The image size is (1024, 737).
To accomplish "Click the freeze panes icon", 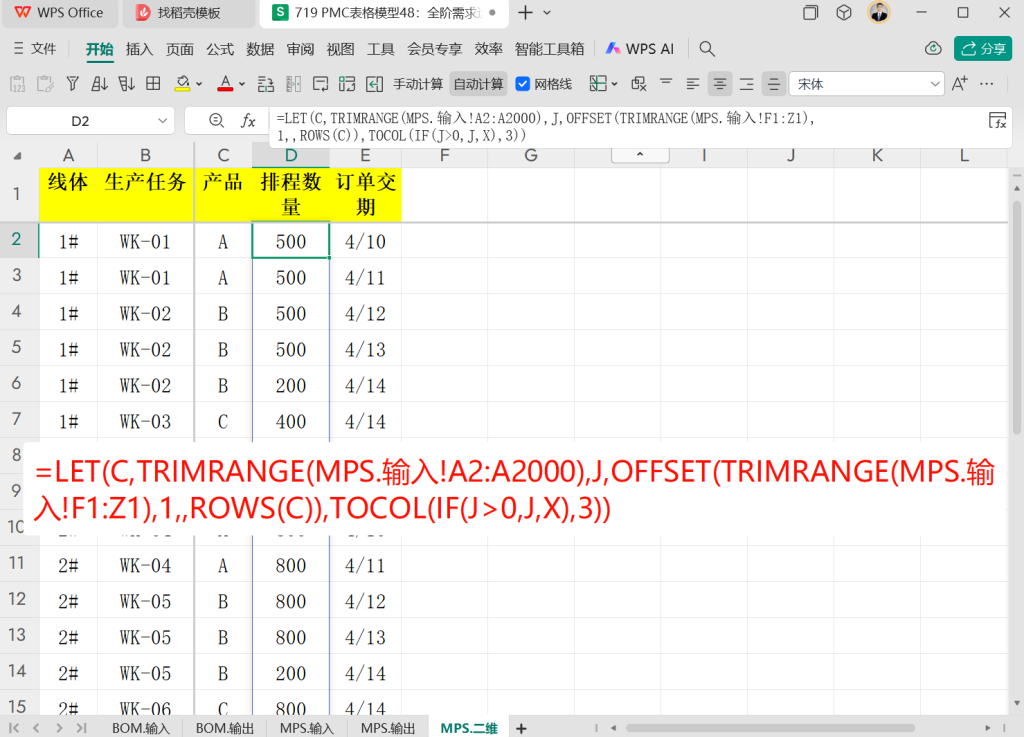I will 598,84.
